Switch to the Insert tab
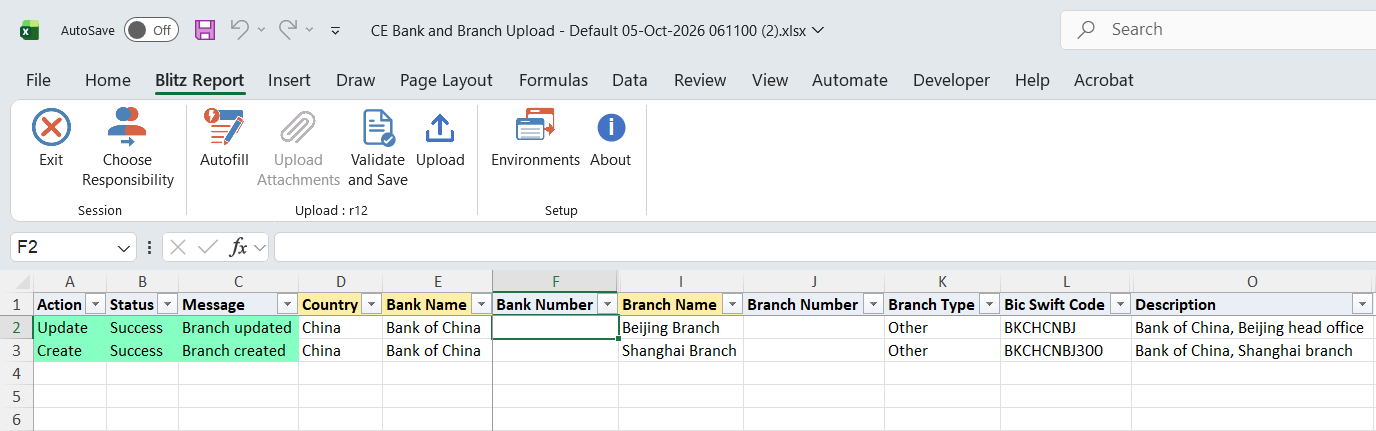1376x431 pixels. [x=289, y=80]
